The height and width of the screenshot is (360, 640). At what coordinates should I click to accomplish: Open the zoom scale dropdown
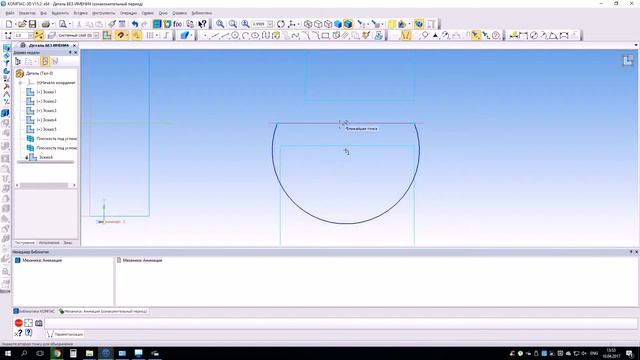pyautogui.click(x=270, y=24)
